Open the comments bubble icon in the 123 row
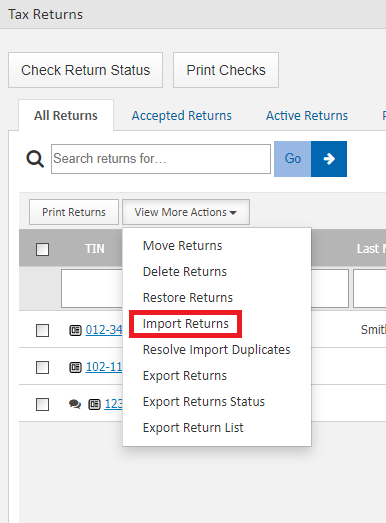Image resolution: width=386 pixels, height=523 pixels. (75, 404)
